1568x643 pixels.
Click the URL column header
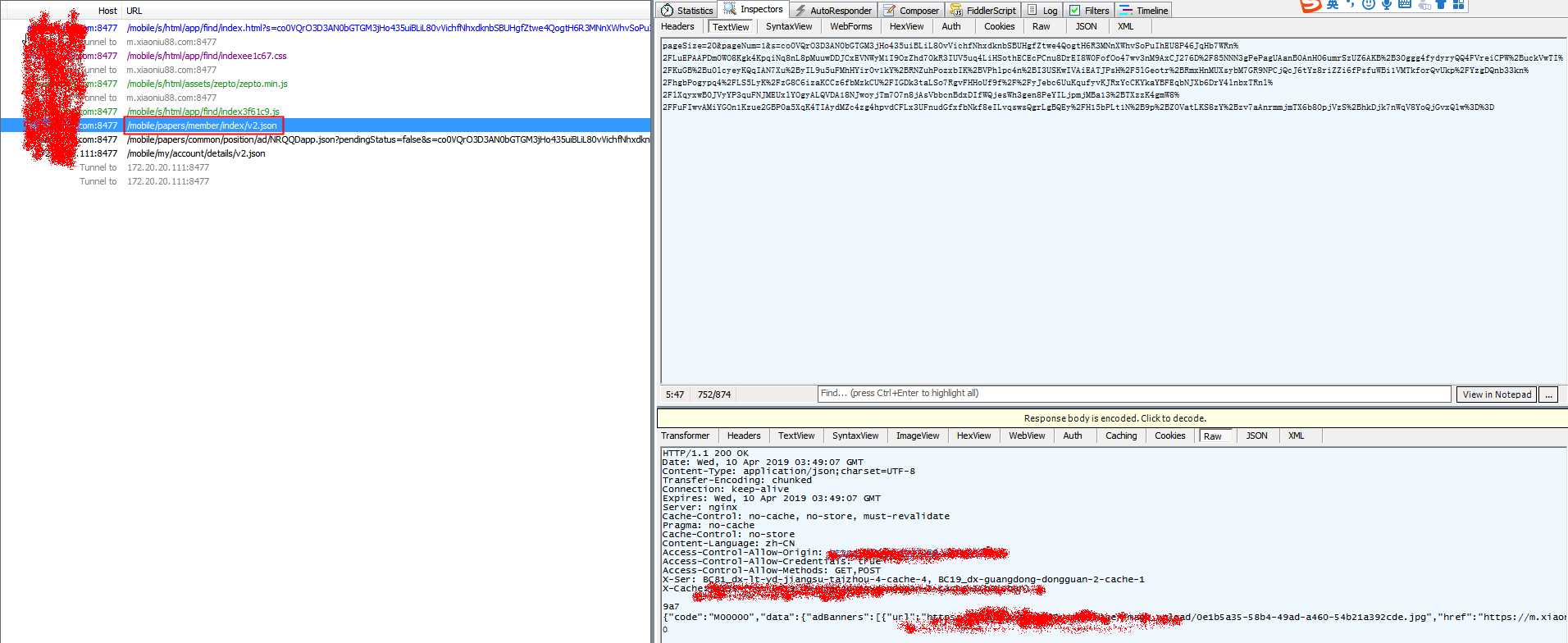pyautogui.click(x=134, y=11)
